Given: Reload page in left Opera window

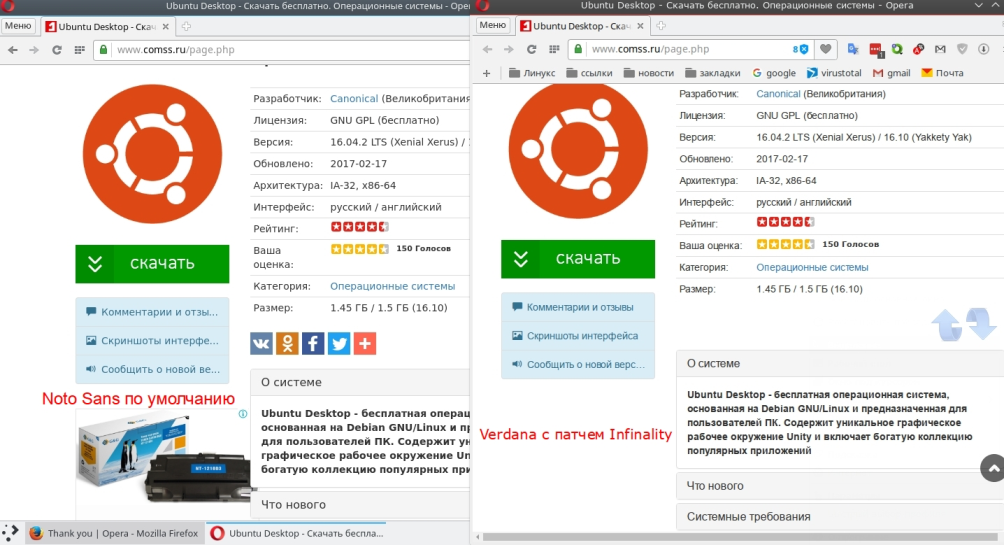Looking at the screenshot, I should click(x=57, y=50).
